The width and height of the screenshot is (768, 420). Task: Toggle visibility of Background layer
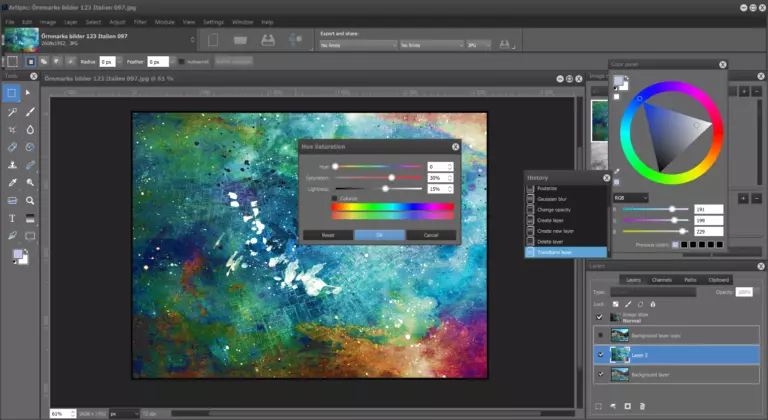(599, 374)
